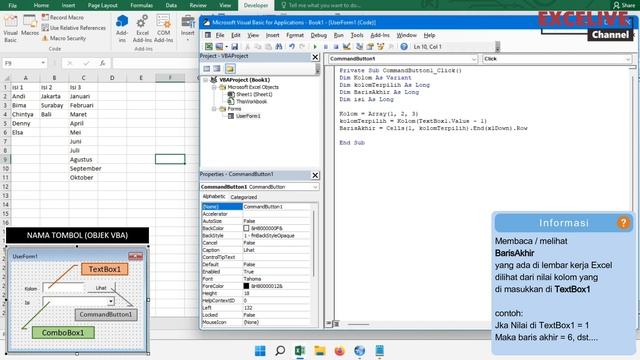Click the Lihat button on UserForm
This screenshot has height=360, width=640.
coord(101,288)
